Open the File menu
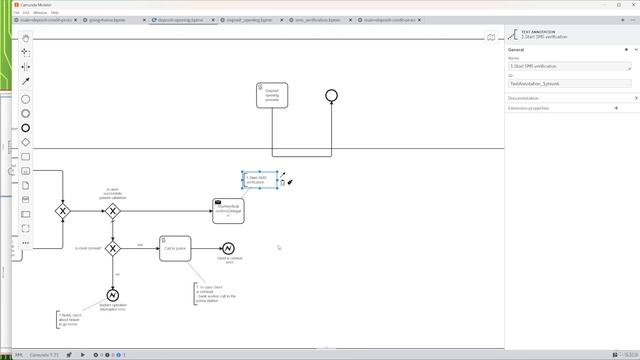Image resolution: width=640 pixels, height=360 pixels. tap(16, 13)
